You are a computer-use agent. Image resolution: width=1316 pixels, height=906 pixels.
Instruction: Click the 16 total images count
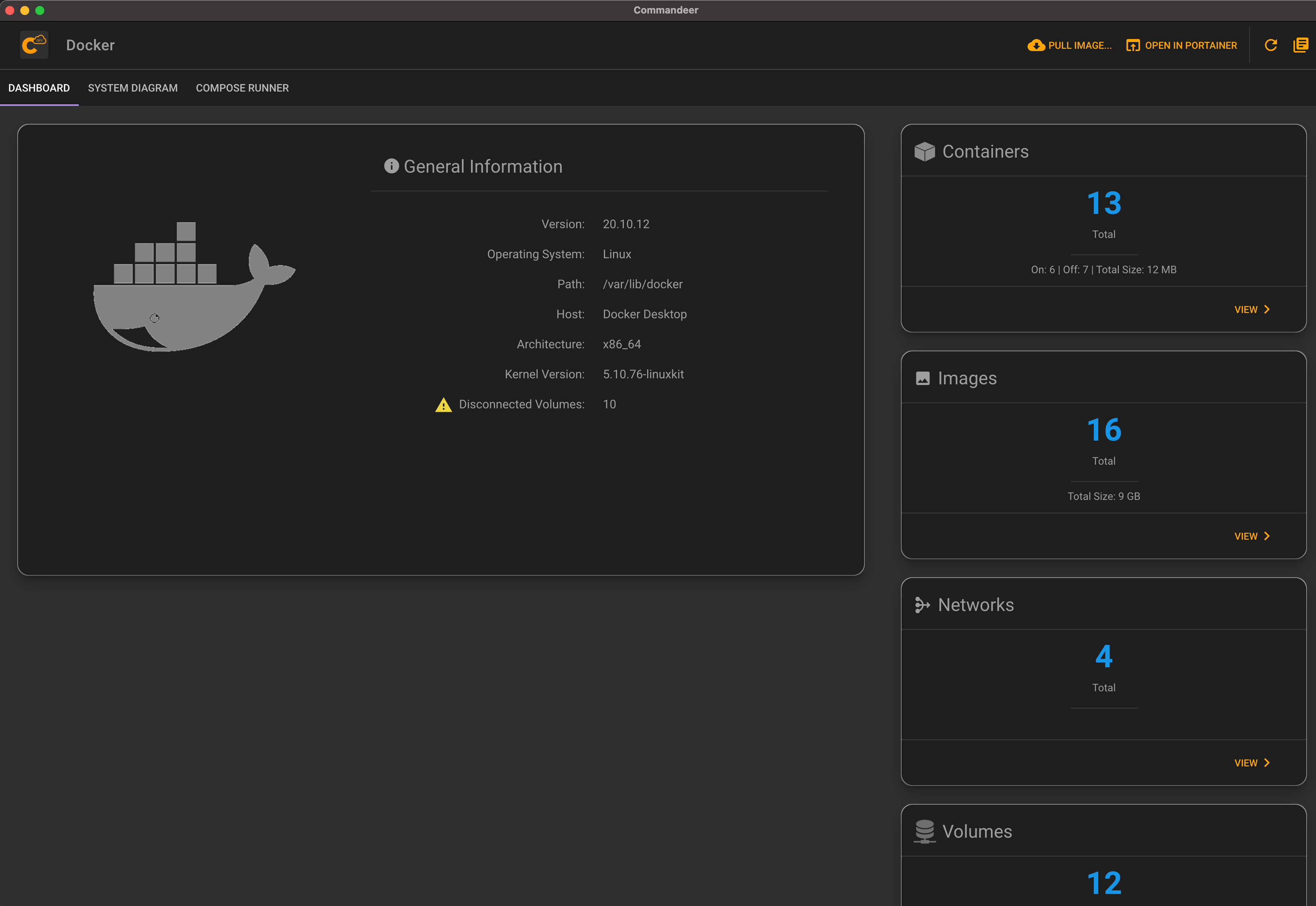click(1104, 430)
